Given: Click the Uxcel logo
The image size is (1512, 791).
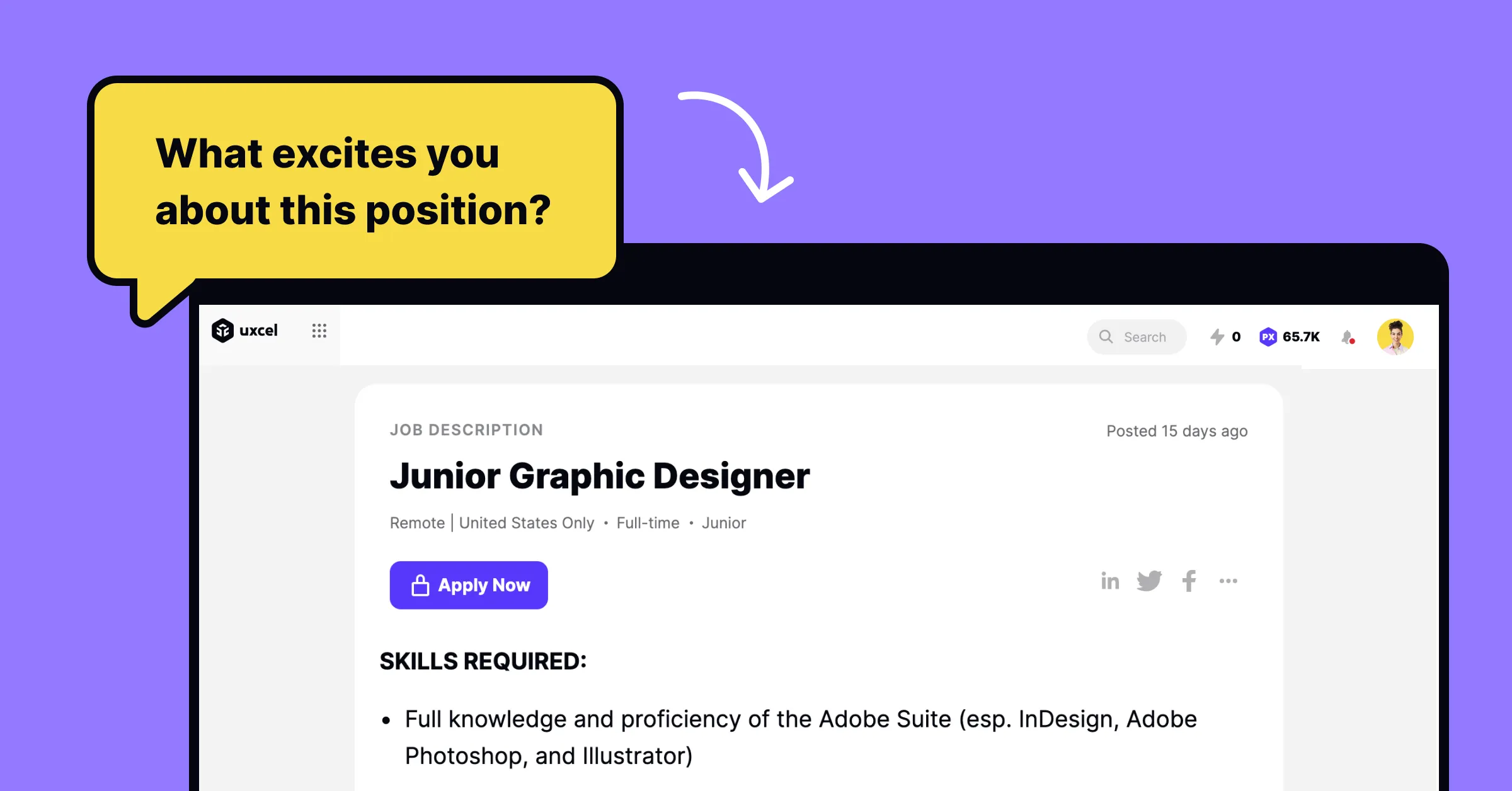Looking at the screenshot, I should point(244,331).
